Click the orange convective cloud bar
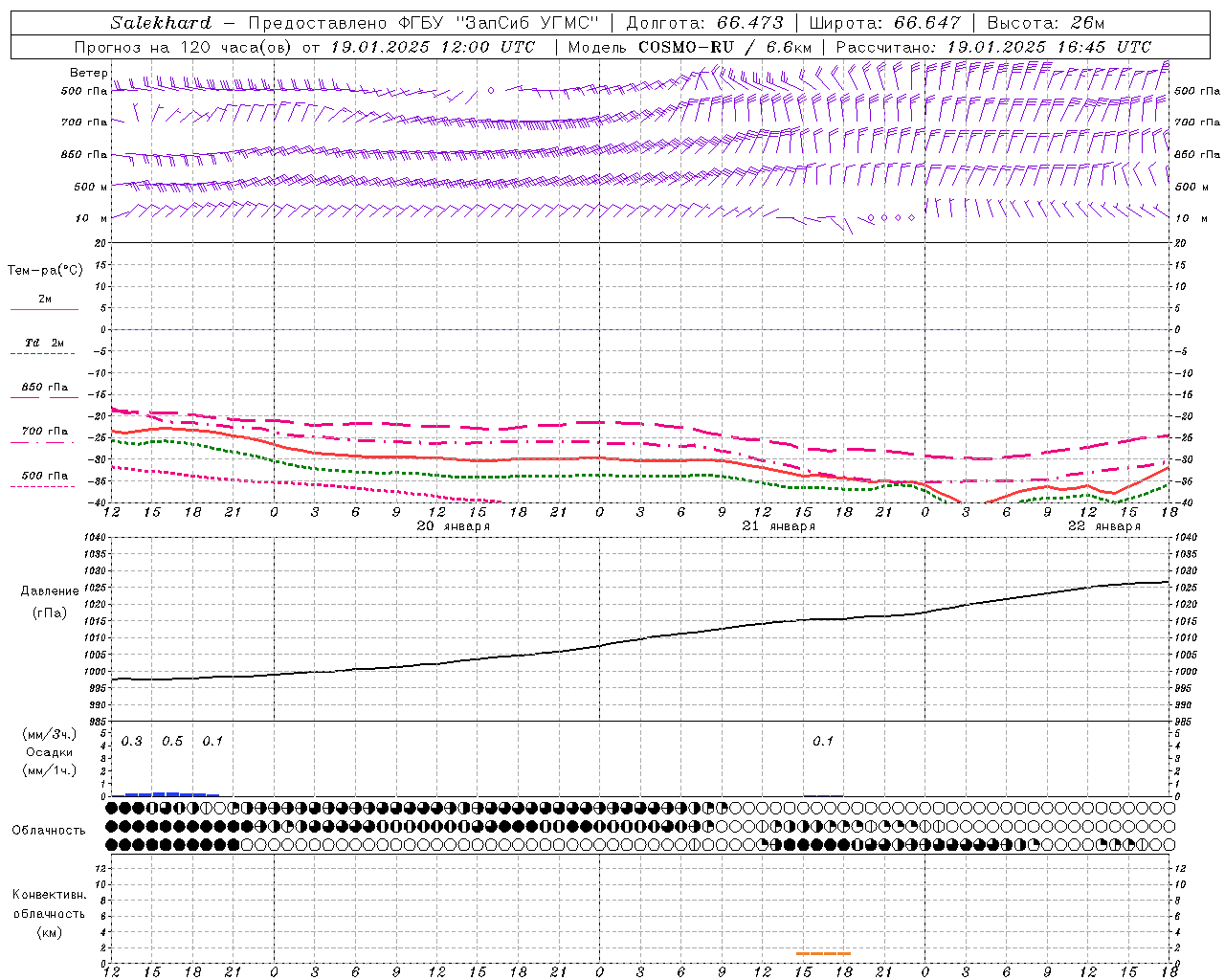The height and width of the screenshot is (980, 1225). pos(823,953)
